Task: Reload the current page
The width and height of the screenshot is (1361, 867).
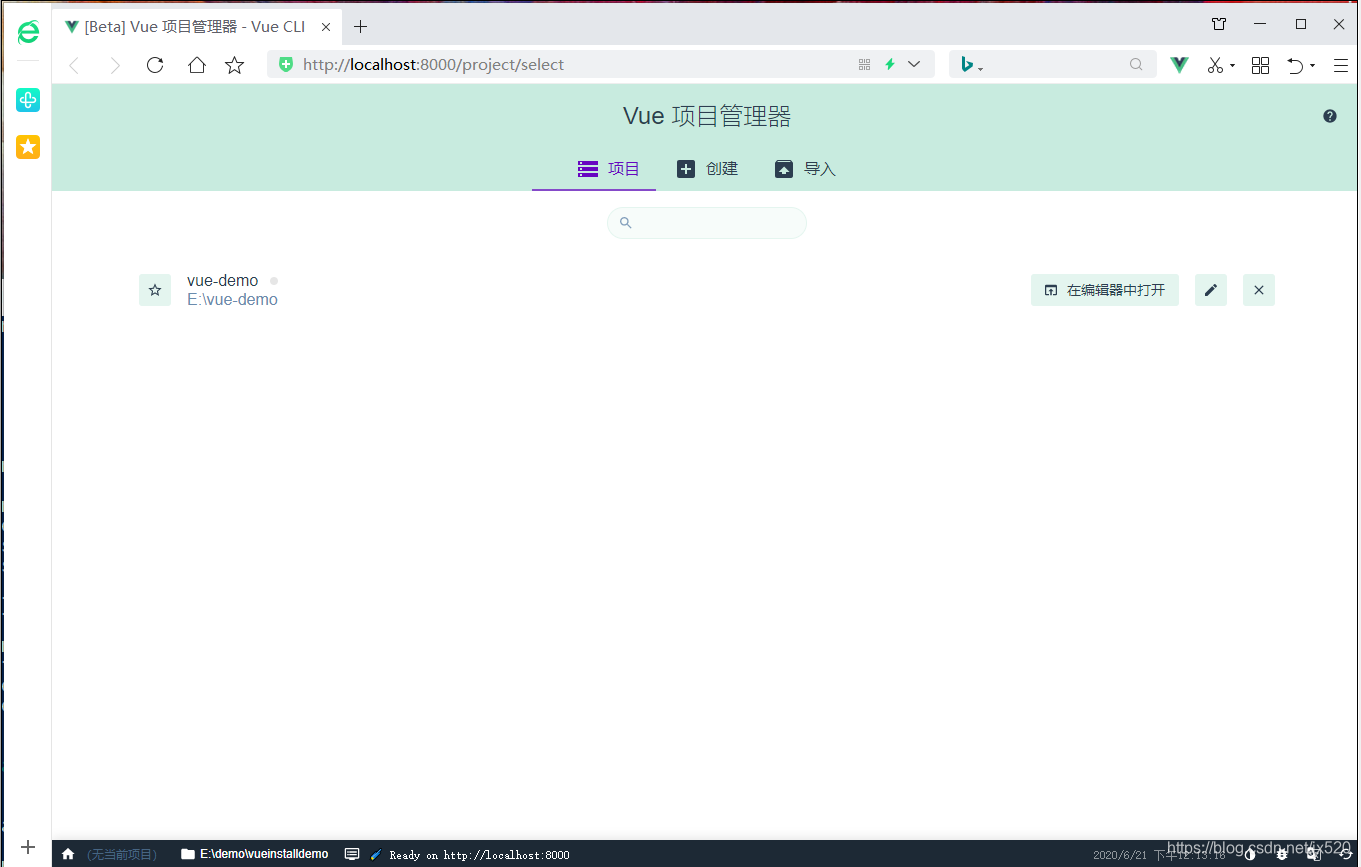Action: tap(155, 65)
